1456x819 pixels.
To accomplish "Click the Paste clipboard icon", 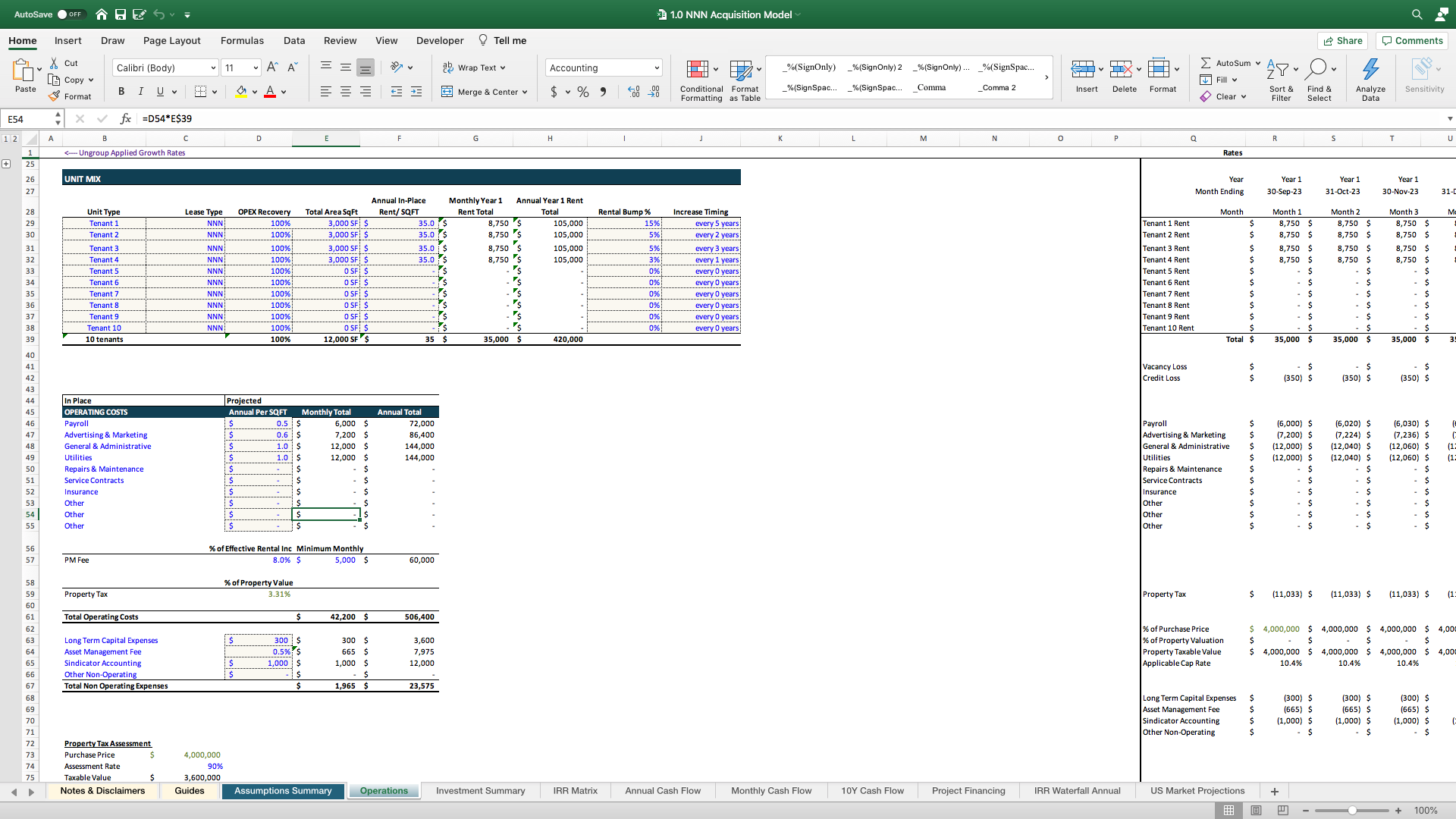I will pyautogui.click(x=23, y=71).
